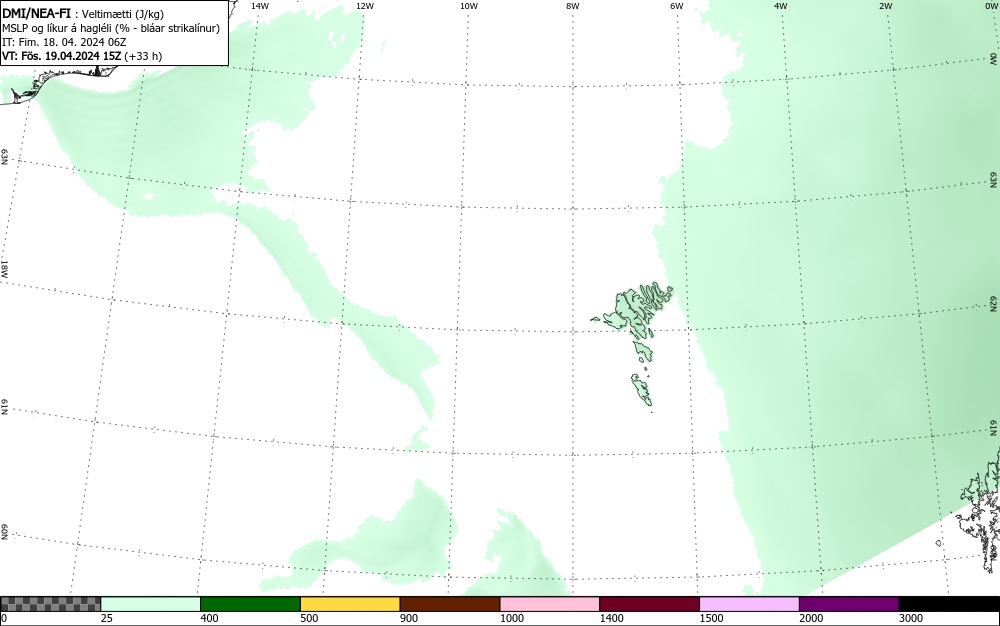Viewport: 1000px width, 626px height.
Task: Select the purple 2000–3000 legend swatch
Action: [849, 604]
